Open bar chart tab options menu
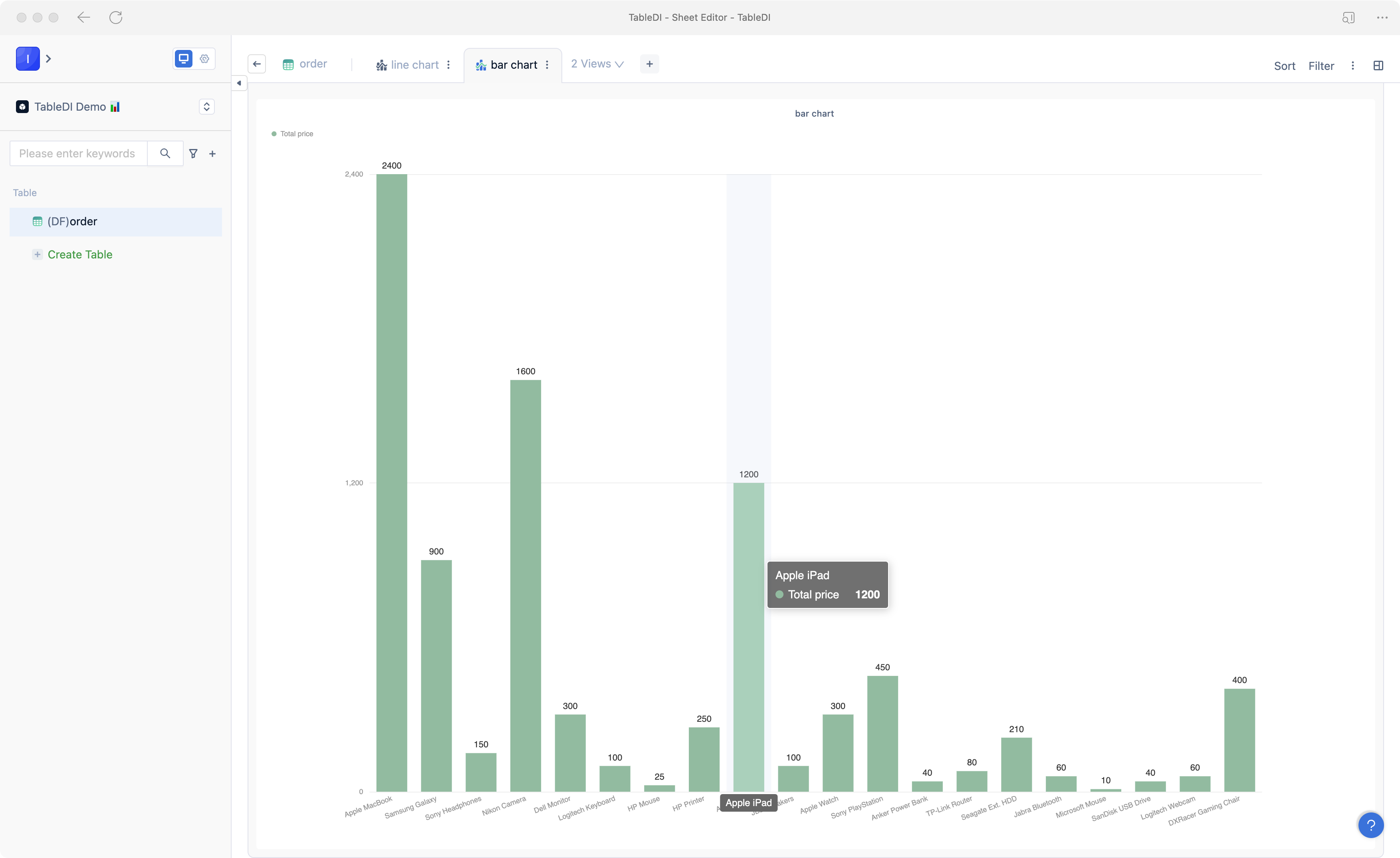 (547, 65)
